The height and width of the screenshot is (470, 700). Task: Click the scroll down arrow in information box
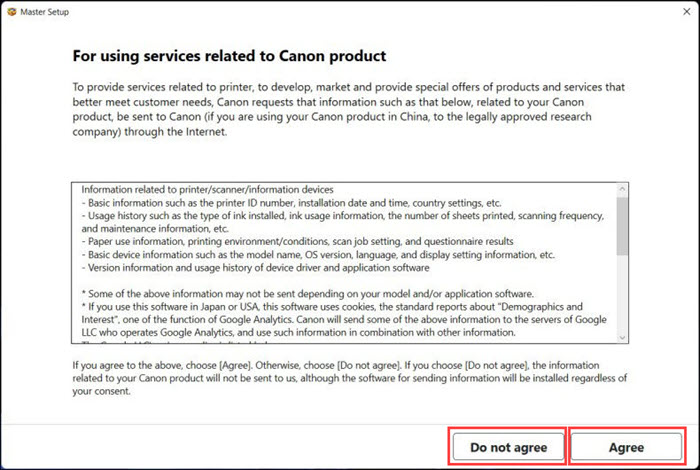[622, 338]
